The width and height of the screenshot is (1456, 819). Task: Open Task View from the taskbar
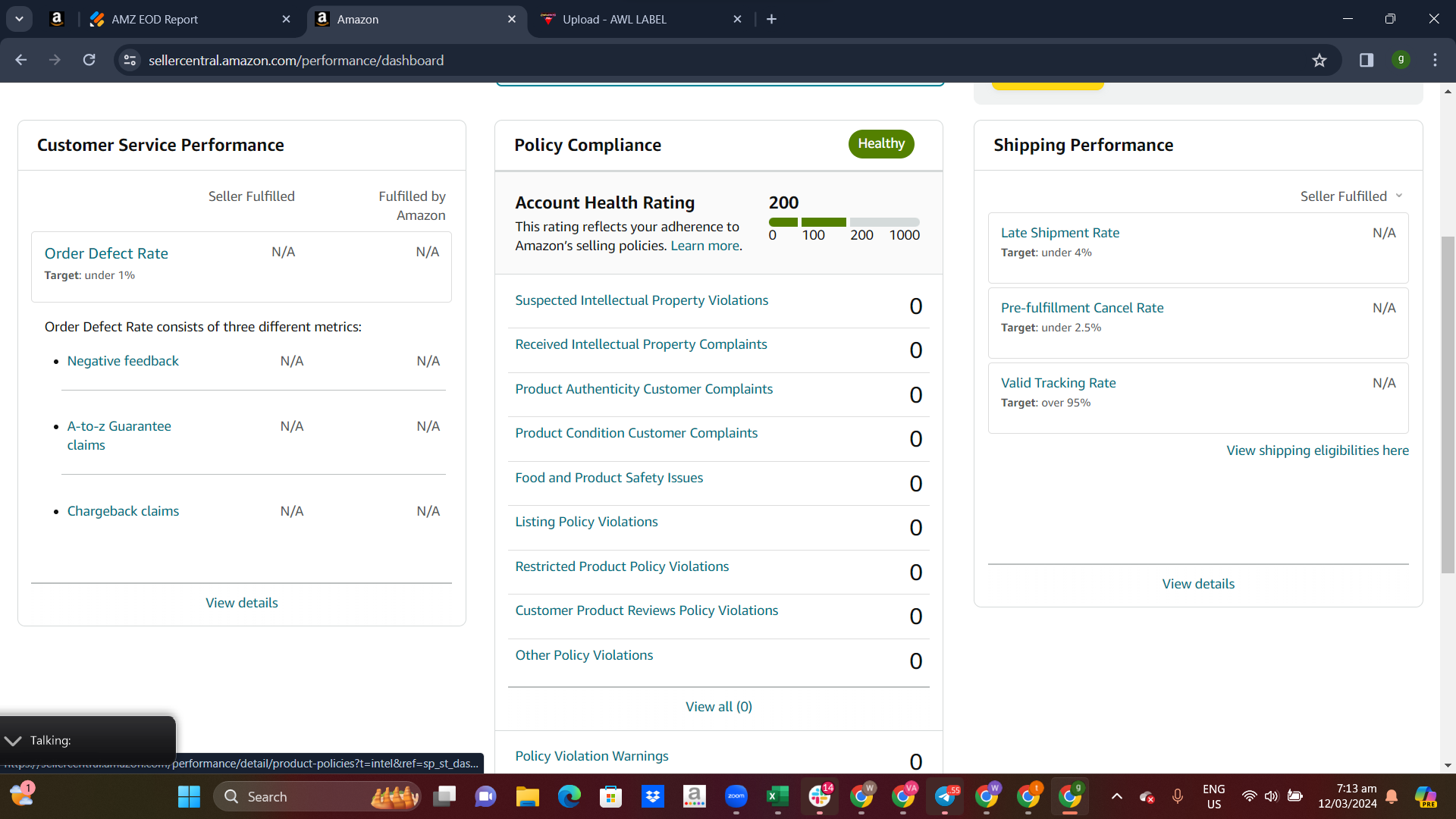[444, 796]
